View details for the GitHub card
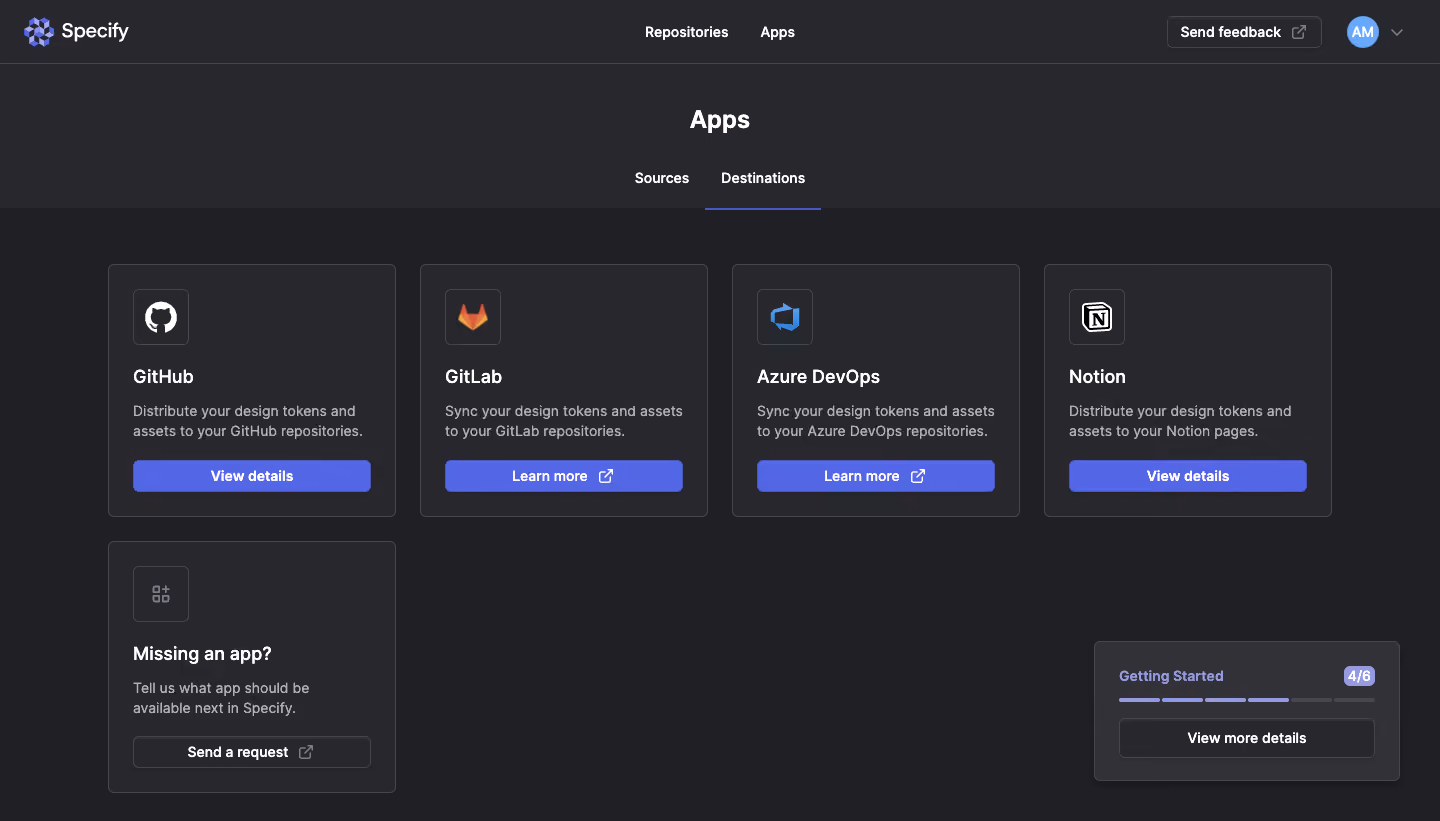Screen dimensions: 1440x821 point(252,476)
